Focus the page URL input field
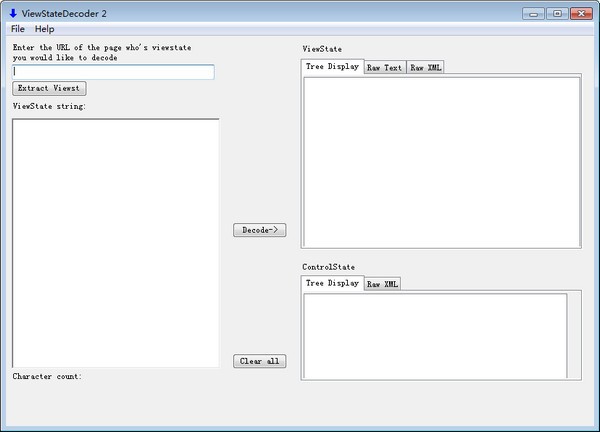 point(113,72)
